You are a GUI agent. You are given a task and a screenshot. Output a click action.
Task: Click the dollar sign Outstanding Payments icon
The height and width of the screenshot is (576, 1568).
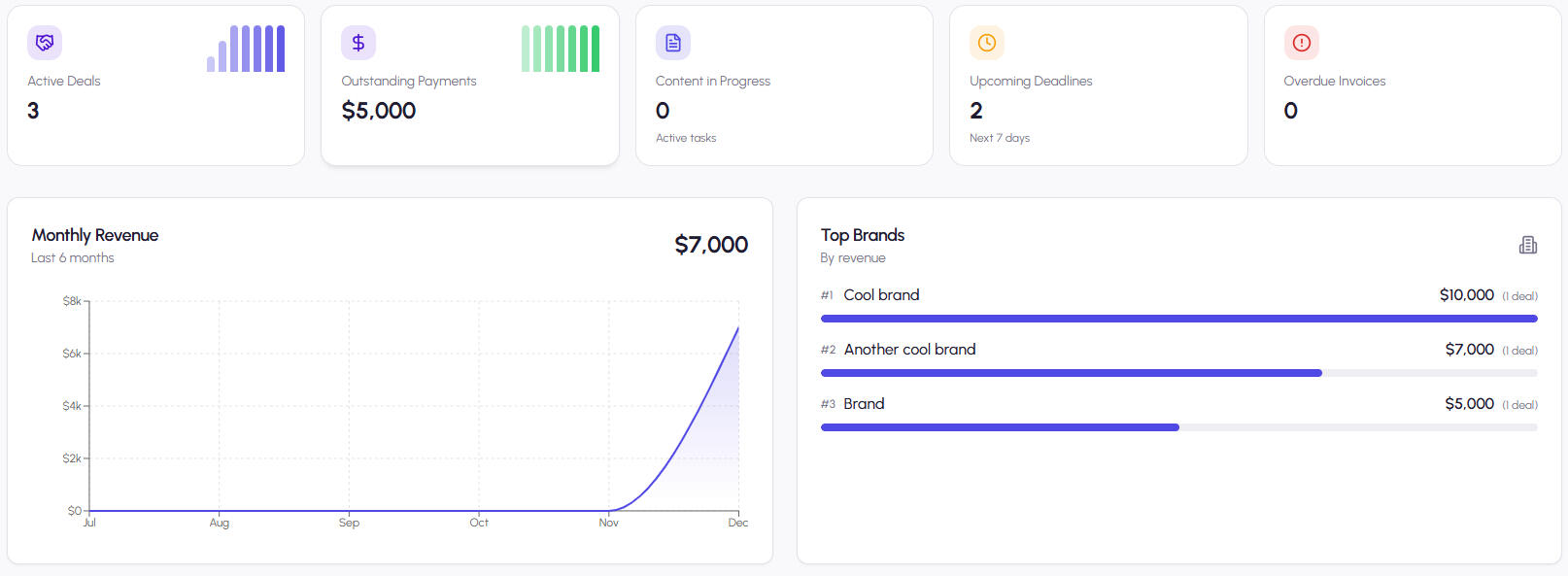point(358,43)
